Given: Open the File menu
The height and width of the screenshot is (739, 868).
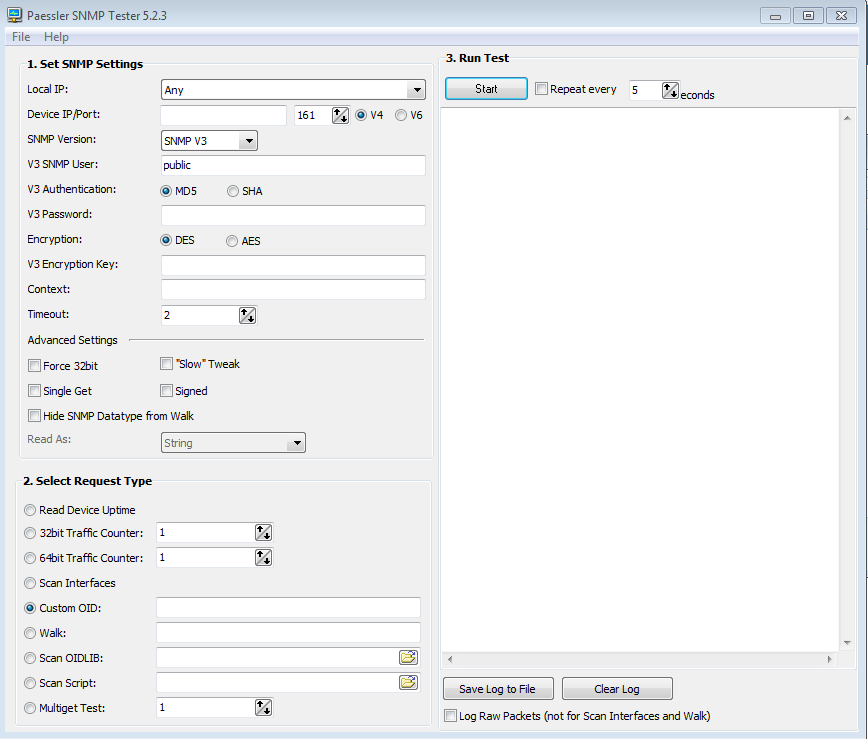Looking at the screenshot, I should (21, 37).
